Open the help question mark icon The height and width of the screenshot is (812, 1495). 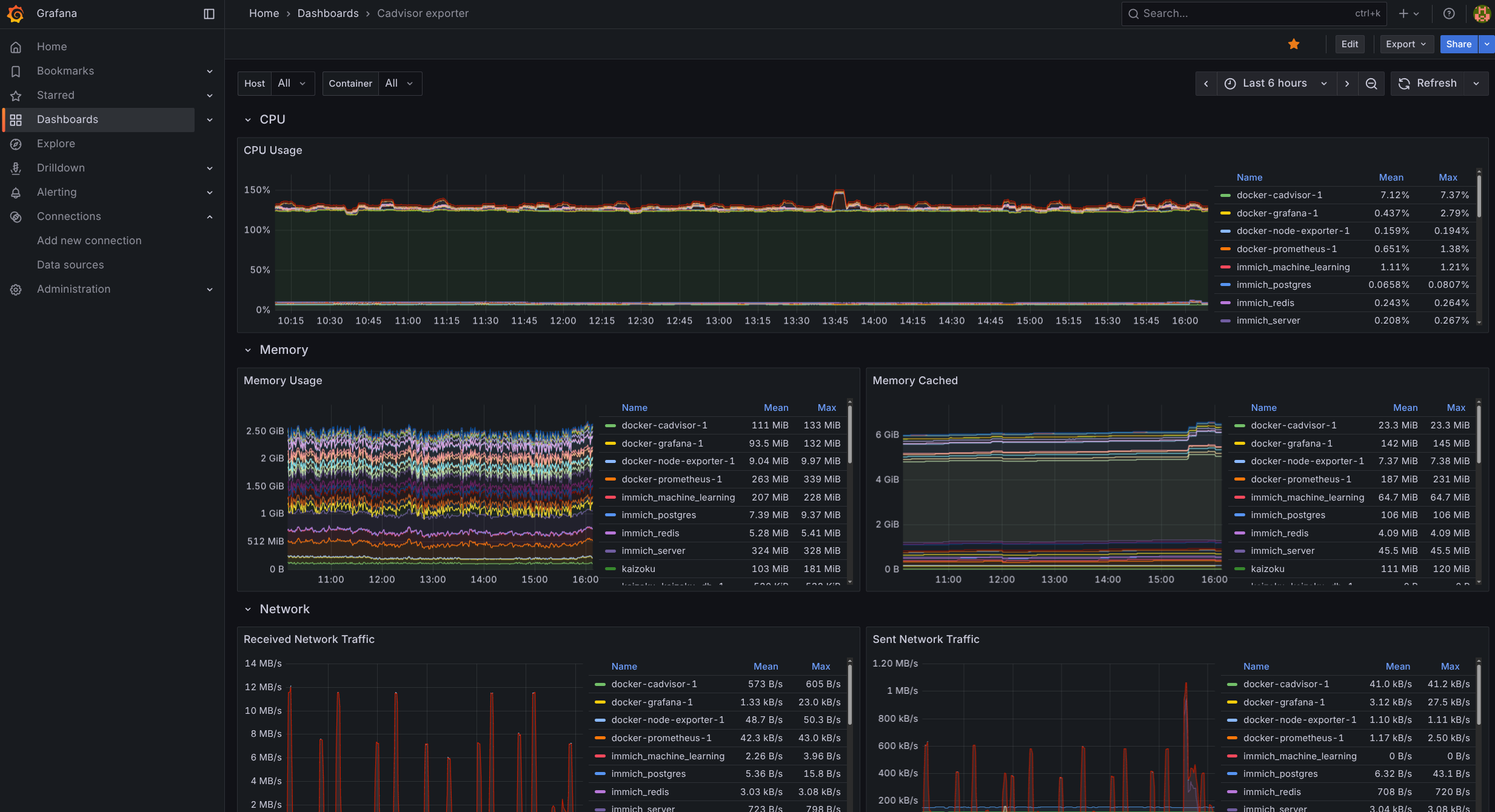1449,13
